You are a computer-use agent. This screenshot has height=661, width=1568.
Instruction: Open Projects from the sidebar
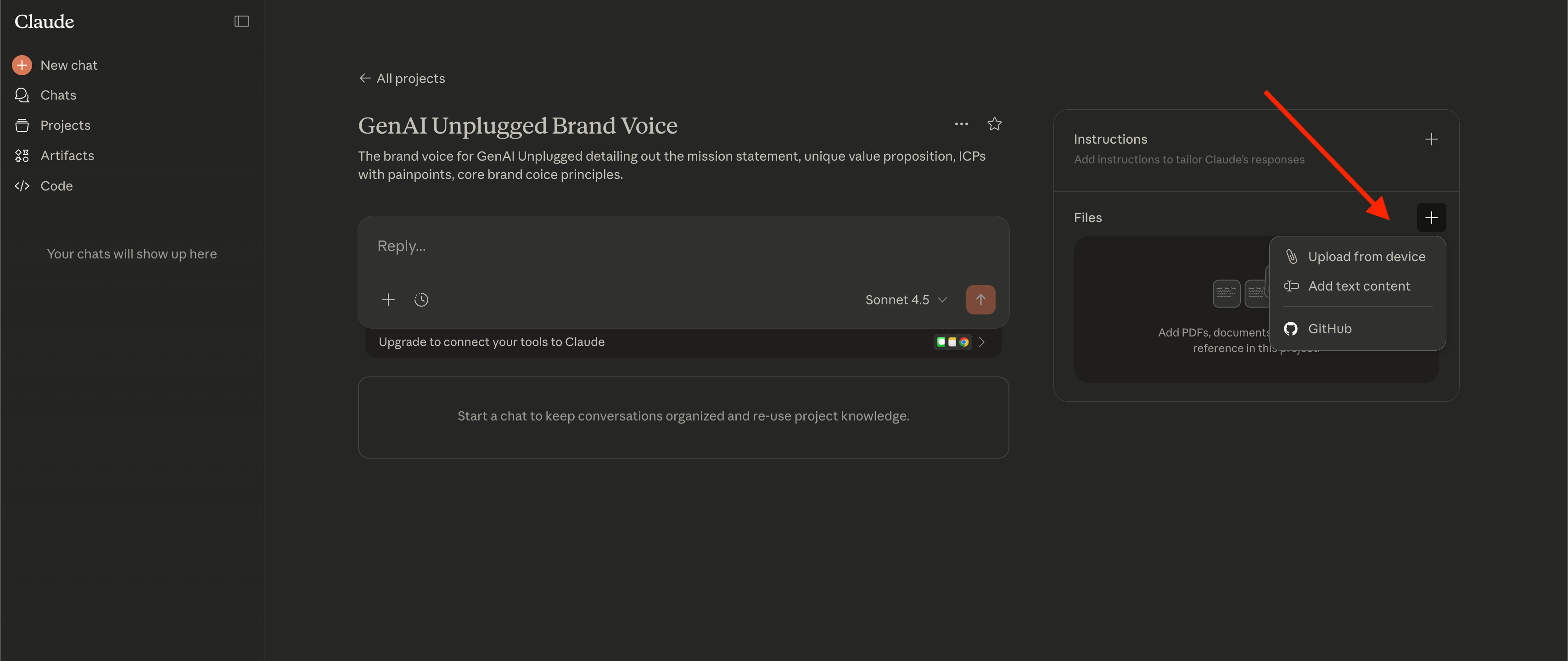(x=65, y=125)
